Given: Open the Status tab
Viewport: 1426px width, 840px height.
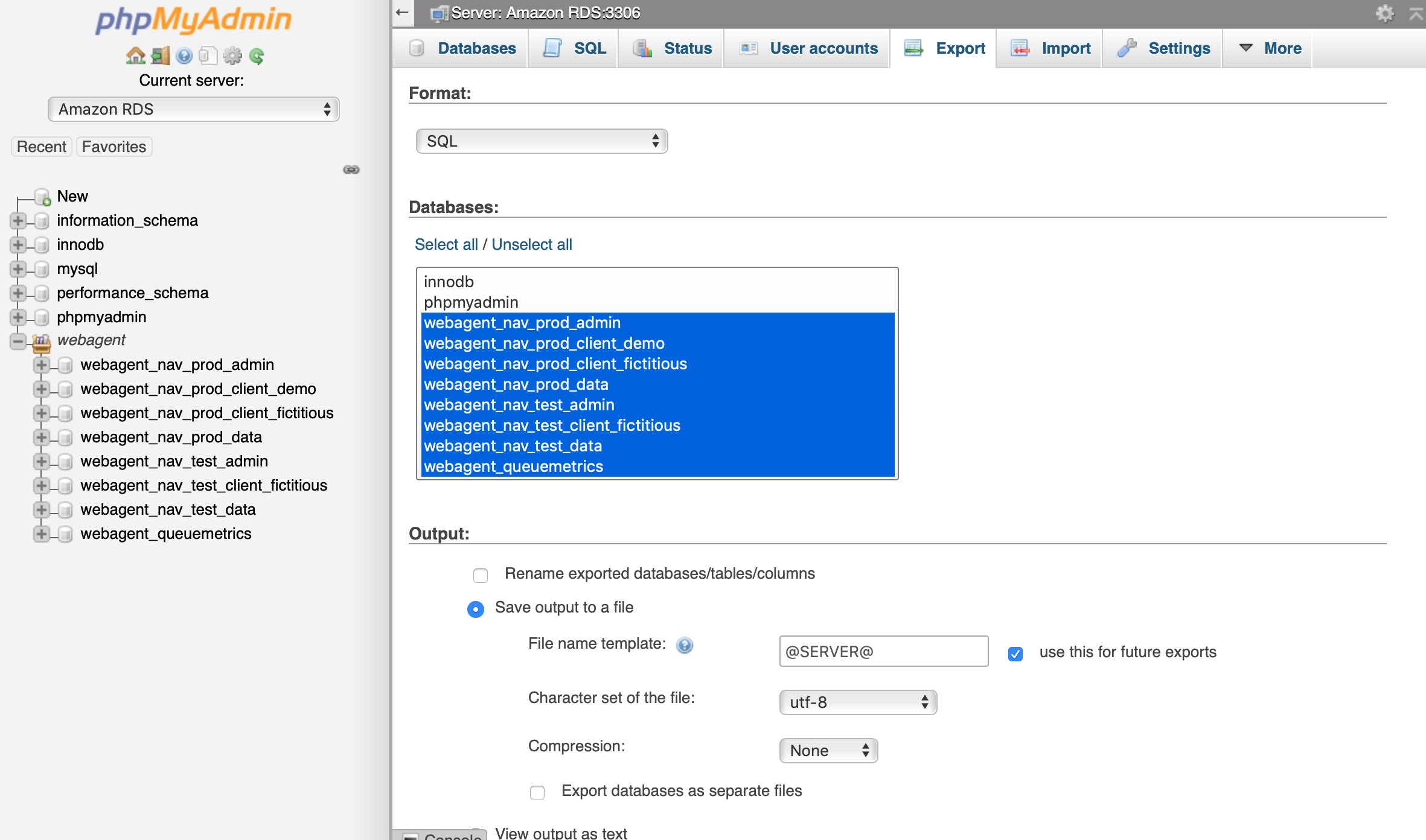Looking at the screenshot, I should pos(671,48).
